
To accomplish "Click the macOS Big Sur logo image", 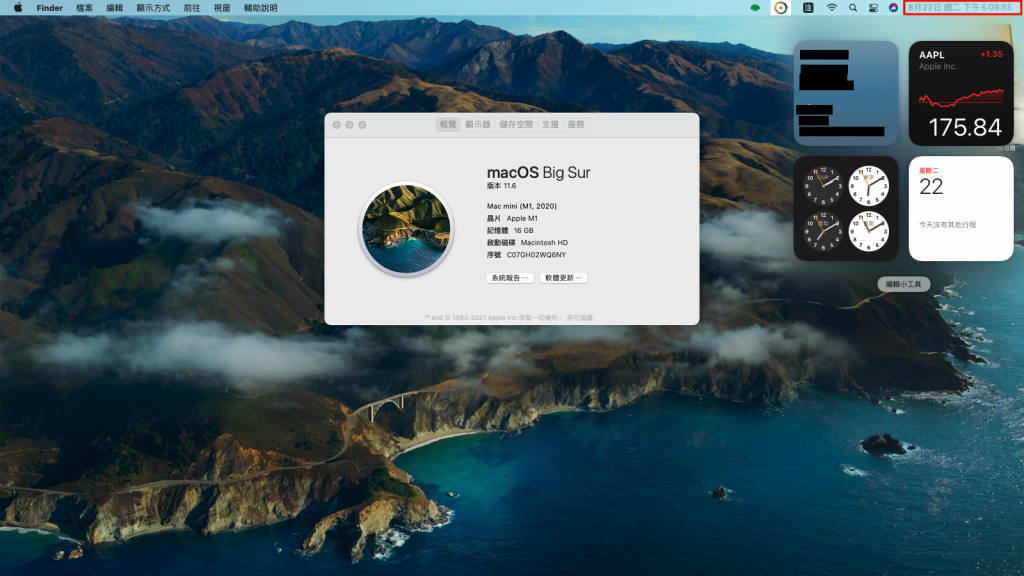I will click(406, 229).
